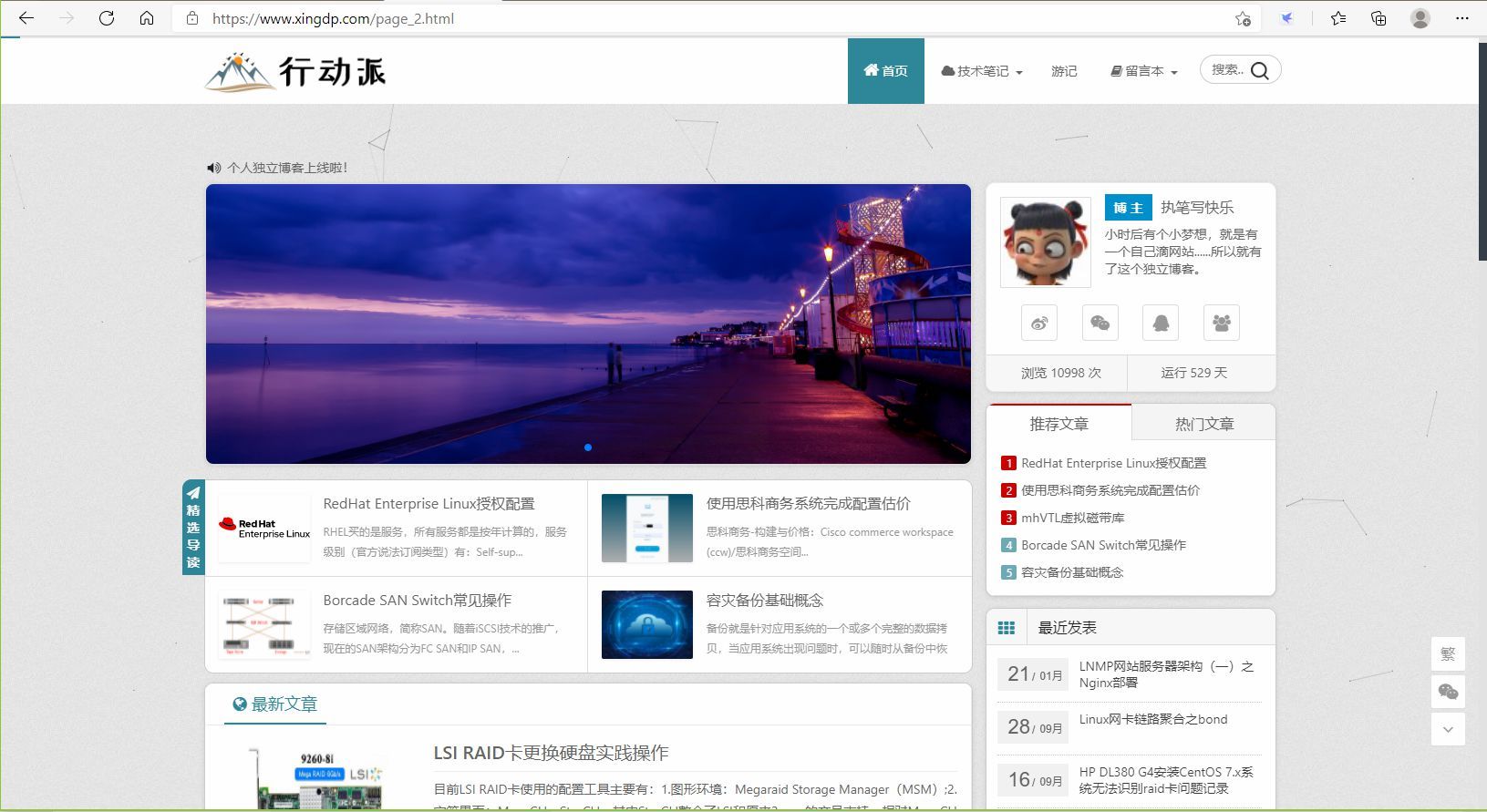Open the 首页 navigation item
The height and width of the screenshot is (812, 1487).
coord(886,71)
